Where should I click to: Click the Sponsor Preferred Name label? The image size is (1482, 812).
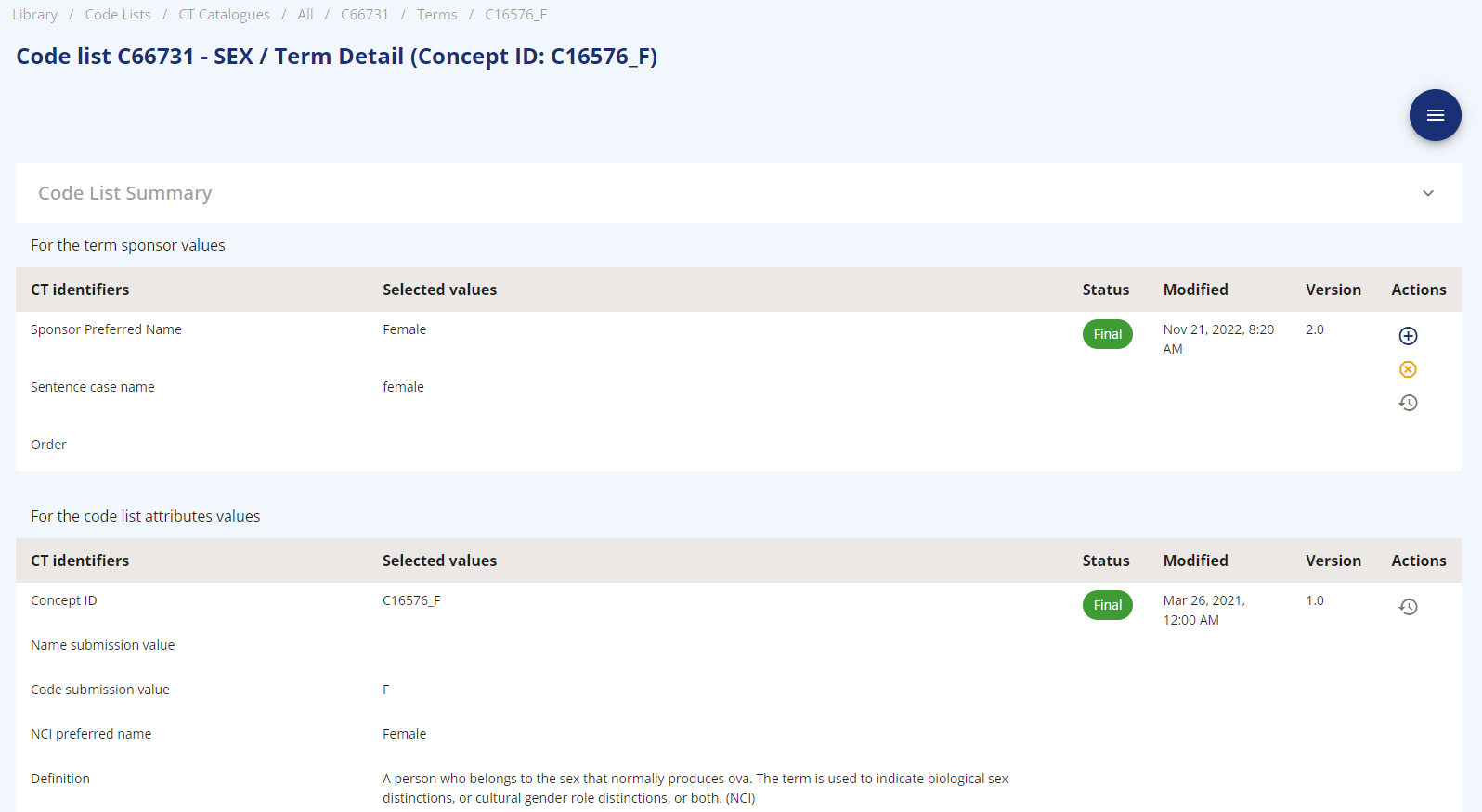pyautogui.click(x=106, y=329)
